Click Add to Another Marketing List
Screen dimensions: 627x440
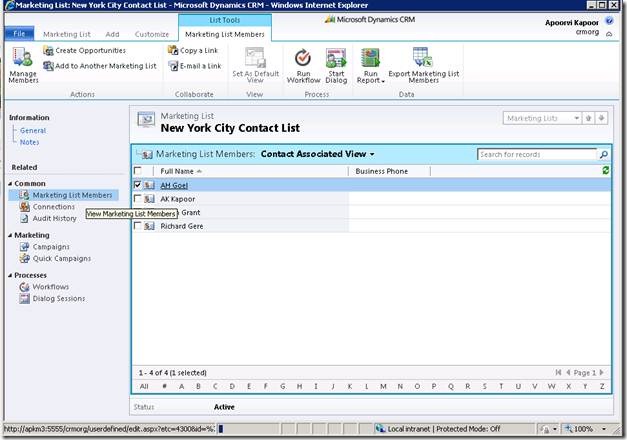[99, 66]
